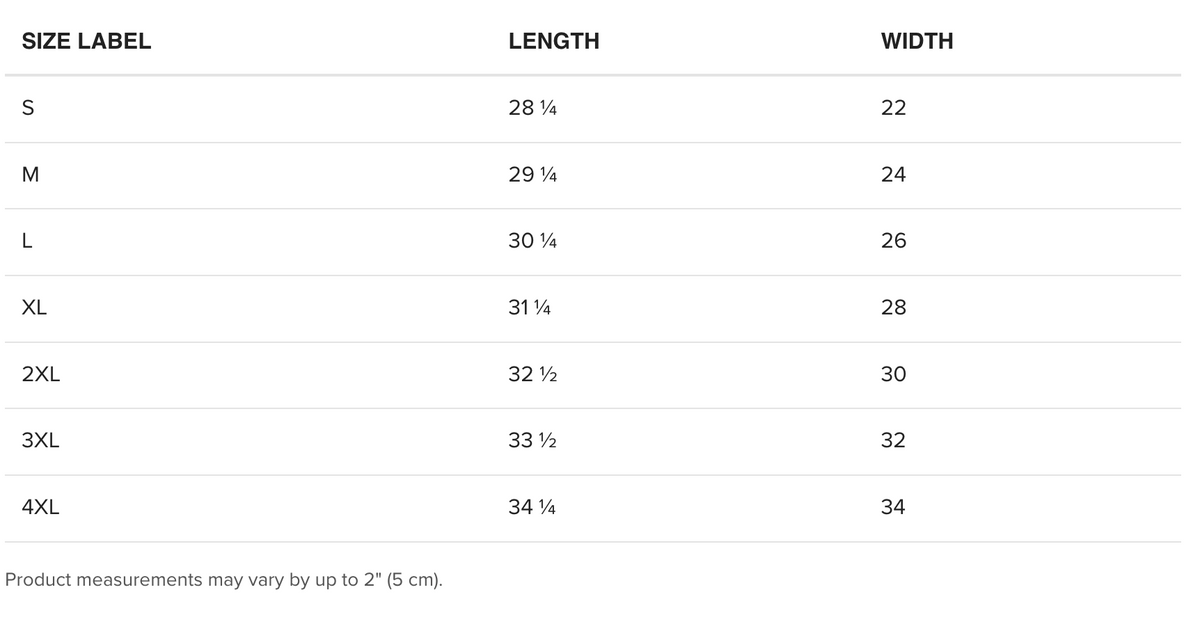This screenshot has height=640, width=1200.
Task: Click the WIDTH column header
Action: tap(917, 41)
